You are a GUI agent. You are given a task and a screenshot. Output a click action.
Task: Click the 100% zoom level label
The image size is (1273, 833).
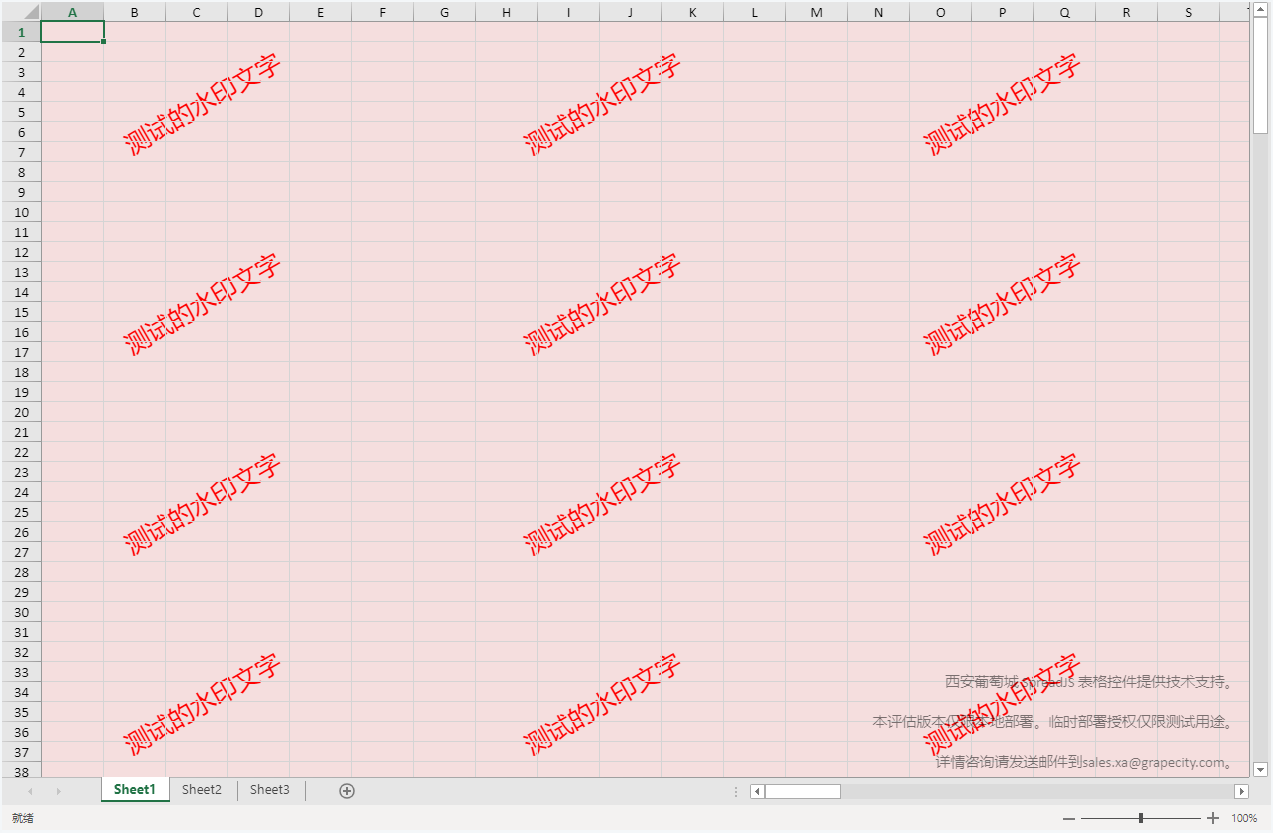tap(1244, 818)
